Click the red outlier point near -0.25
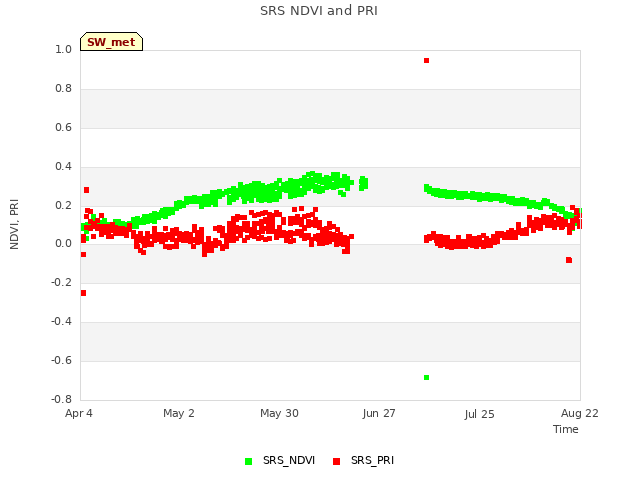The height and width of the screenshot is (480, 640). (83, 293)
